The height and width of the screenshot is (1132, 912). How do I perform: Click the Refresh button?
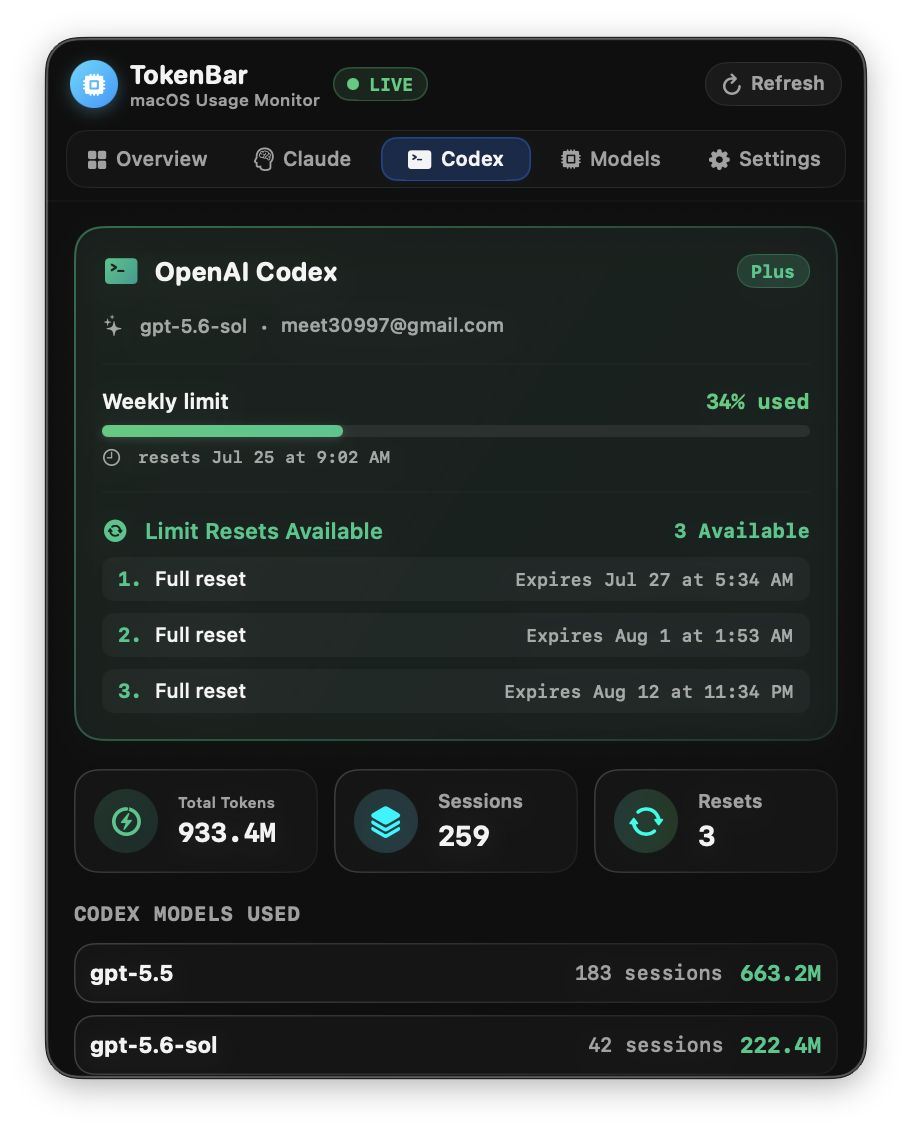pyautogui.click(x=773, y=84)
